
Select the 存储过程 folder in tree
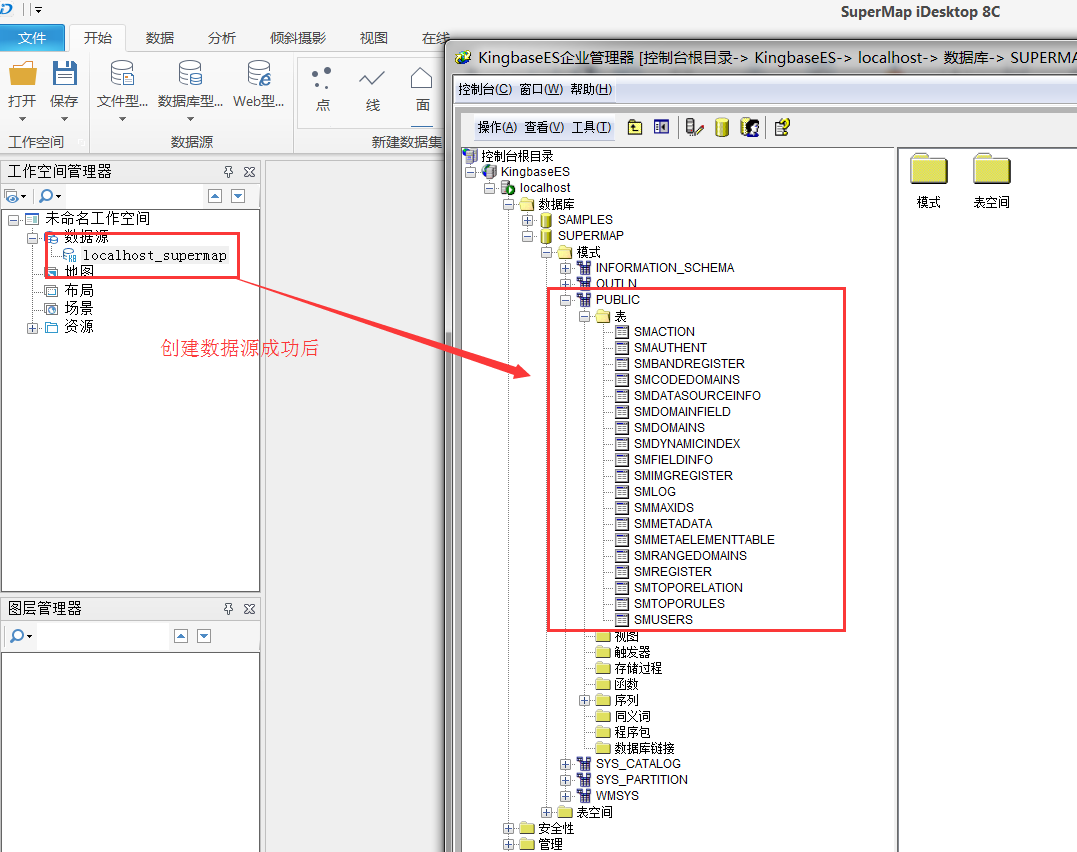(x=638, y=668)
